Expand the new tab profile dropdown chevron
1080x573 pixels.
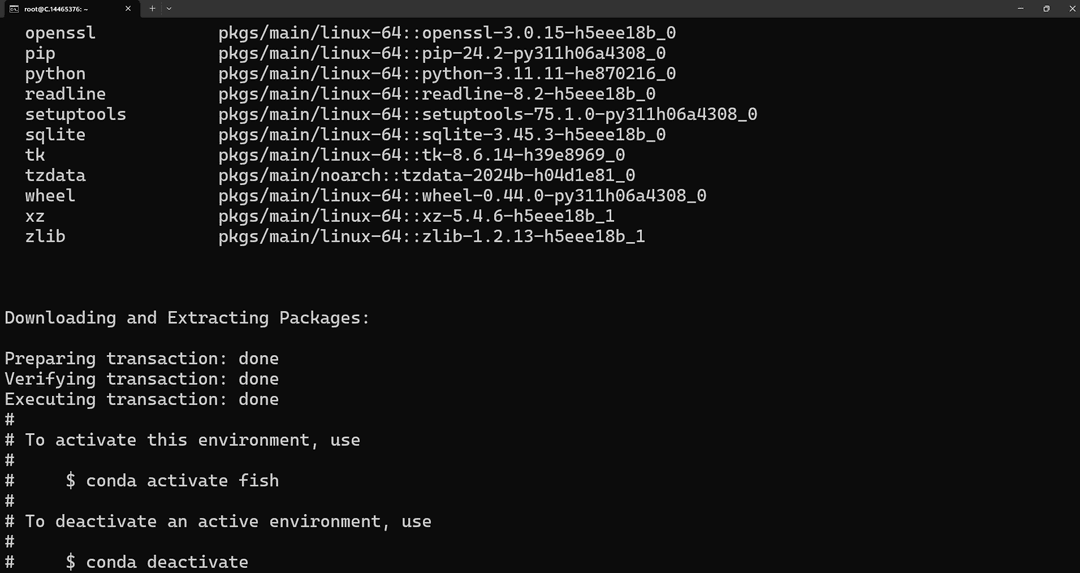pyautogui.click(x=169, y=9)
